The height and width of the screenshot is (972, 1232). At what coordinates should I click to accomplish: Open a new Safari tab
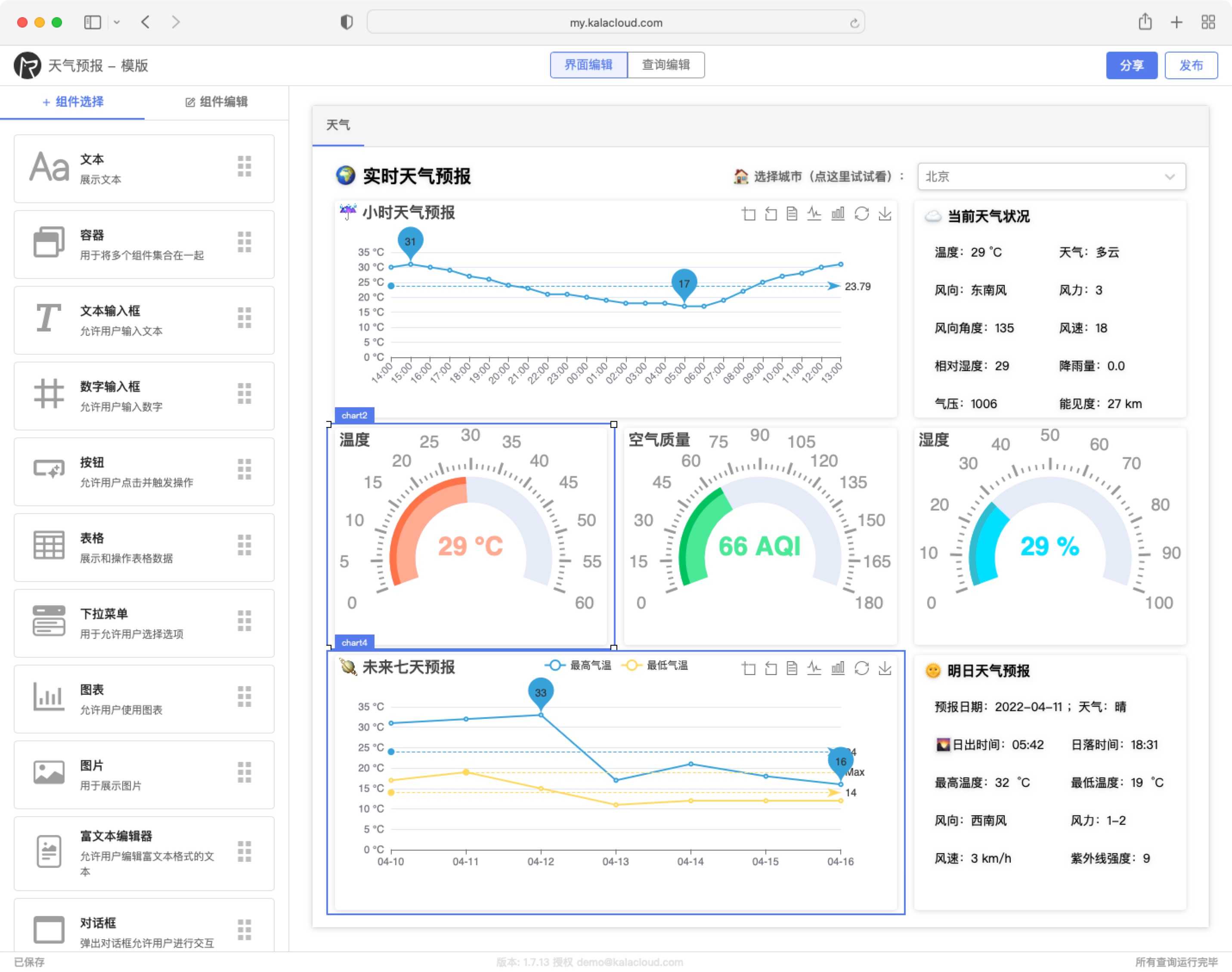1177,22
